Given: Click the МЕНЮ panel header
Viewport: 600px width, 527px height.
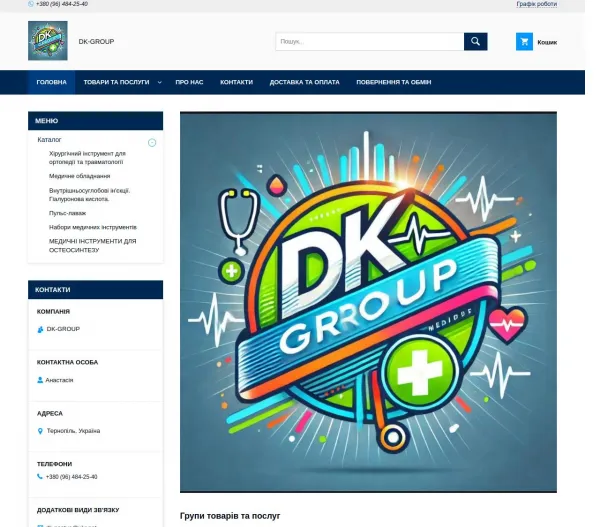Looking at the screenshot, I should [x=95, y=121].
